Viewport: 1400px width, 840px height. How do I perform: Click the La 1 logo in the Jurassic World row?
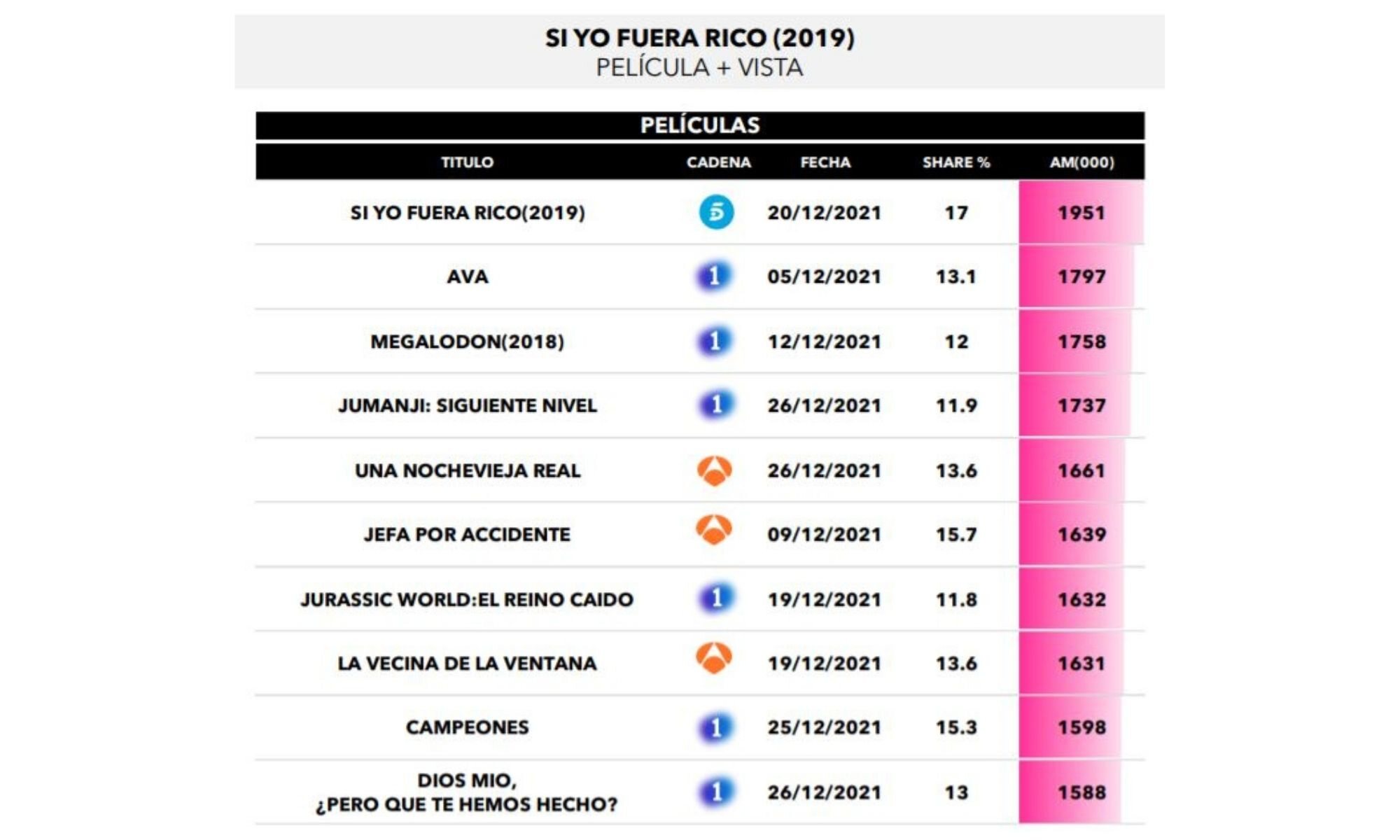coord(715,598)
